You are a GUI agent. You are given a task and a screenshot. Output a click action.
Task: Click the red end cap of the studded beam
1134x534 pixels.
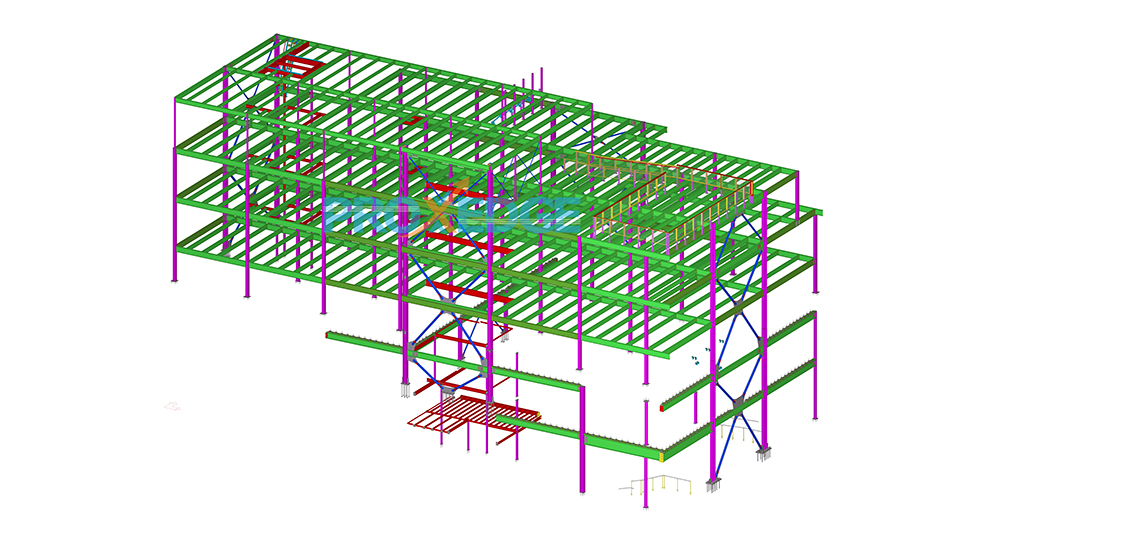point(662,408)
